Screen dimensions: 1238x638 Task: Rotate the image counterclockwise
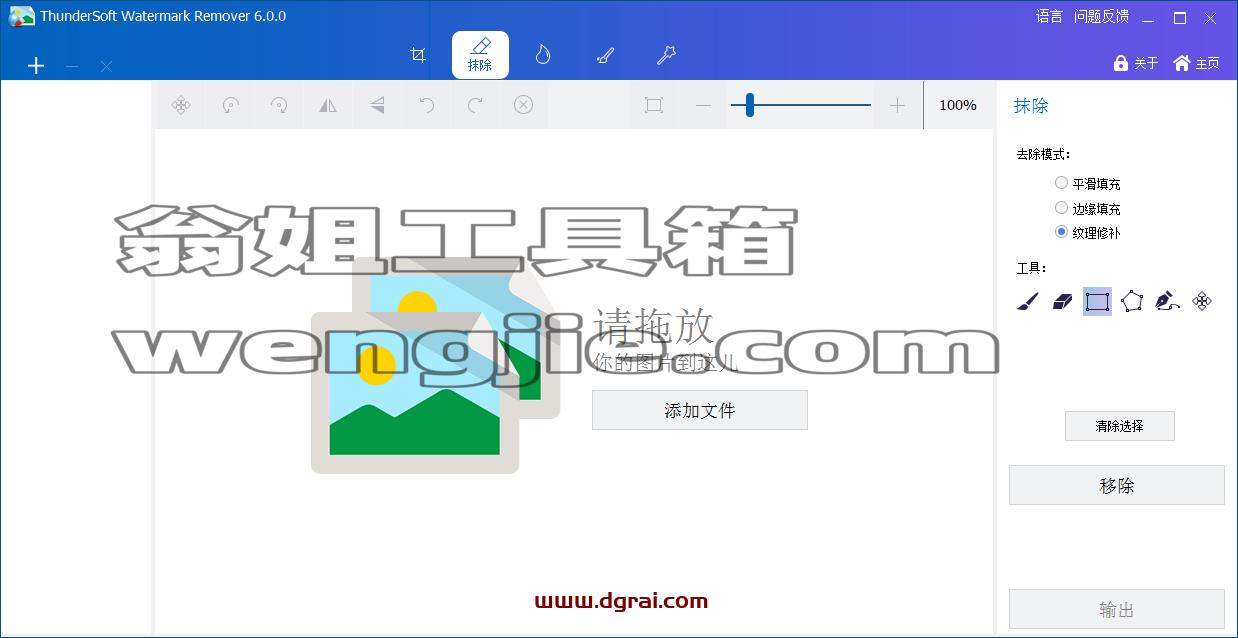tap(230, 105)
